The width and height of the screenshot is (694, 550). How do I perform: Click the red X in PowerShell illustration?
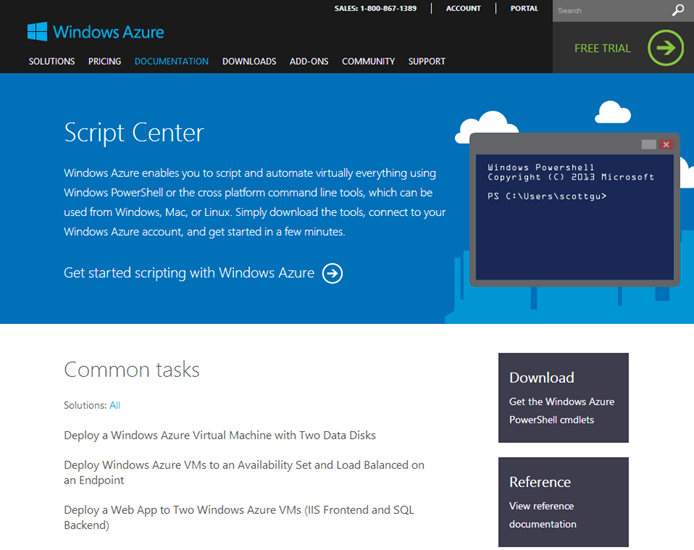[x=666, y=144]
